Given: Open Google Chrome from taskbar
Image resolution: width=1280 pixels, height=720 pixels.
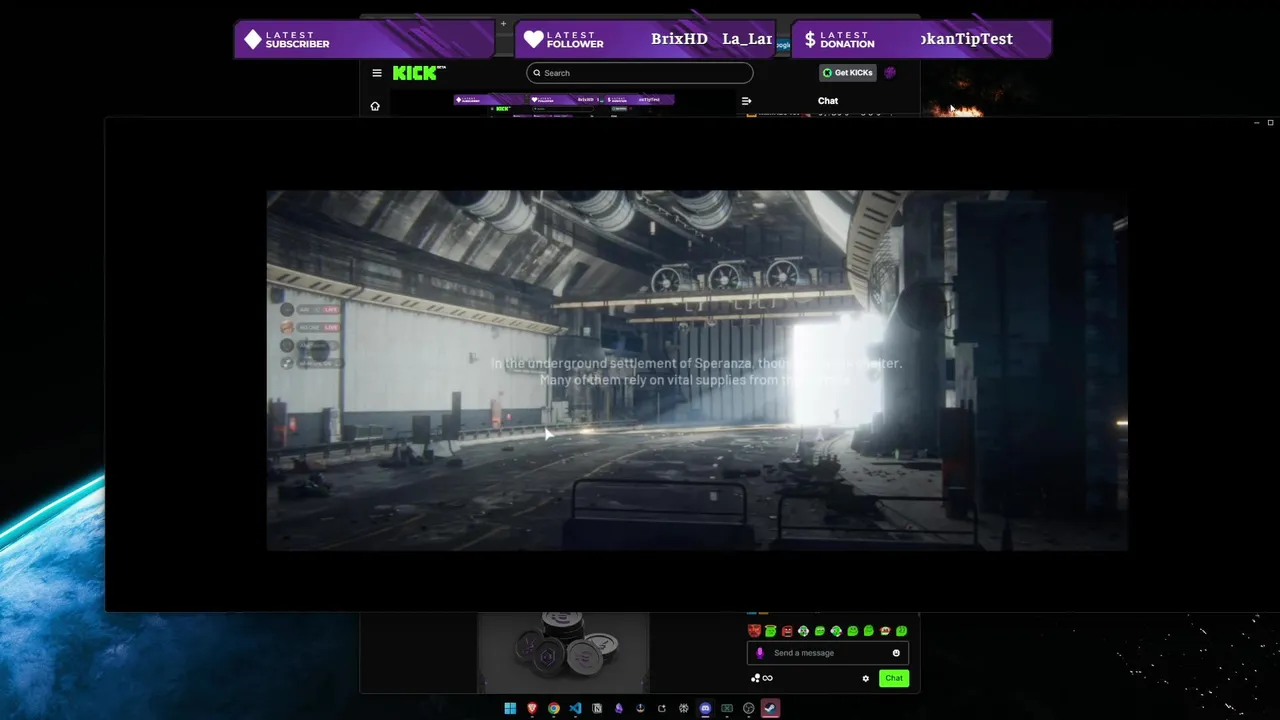Looking at the screenshot, I should click(x=554, y=708).
